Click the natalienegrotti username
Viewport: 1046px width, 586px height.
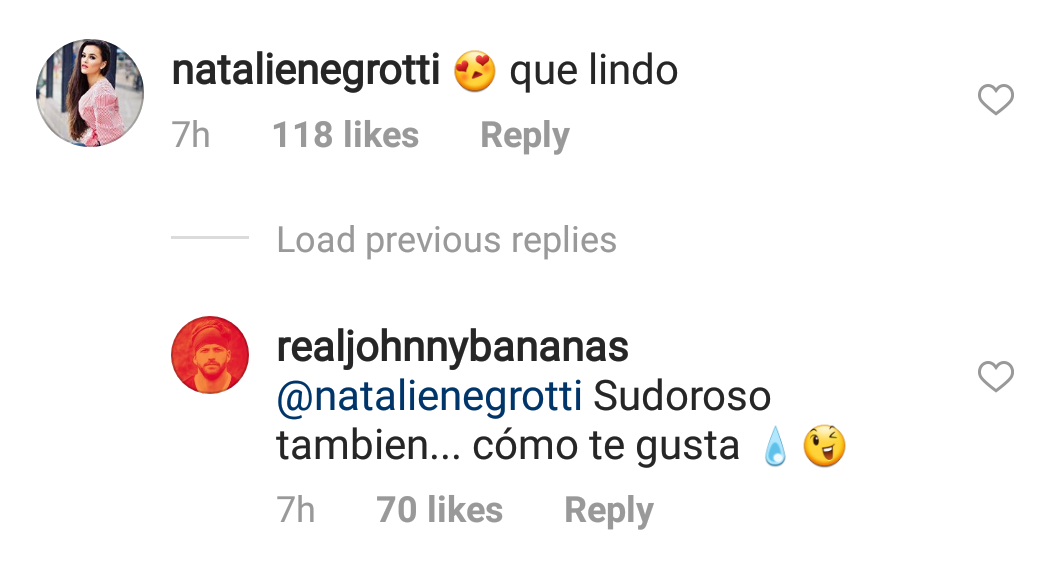(306, 70)
